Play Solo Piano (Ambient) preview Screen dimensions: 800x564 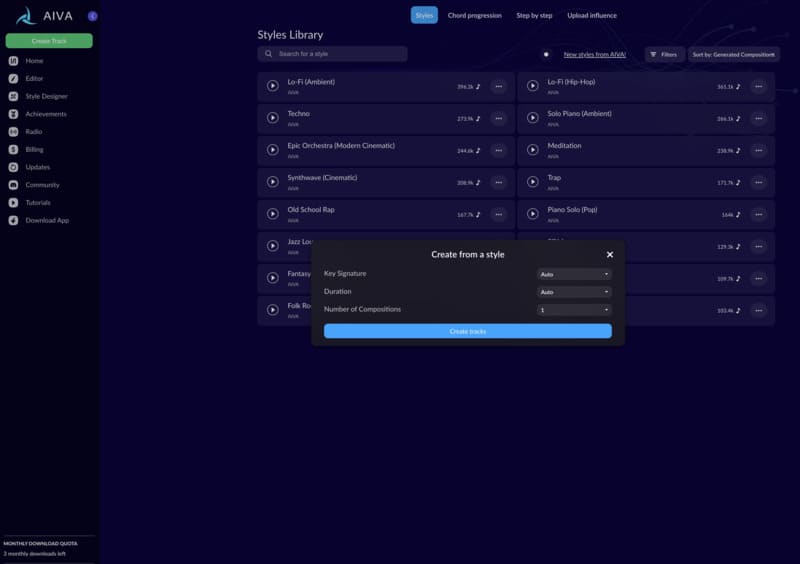533,118
